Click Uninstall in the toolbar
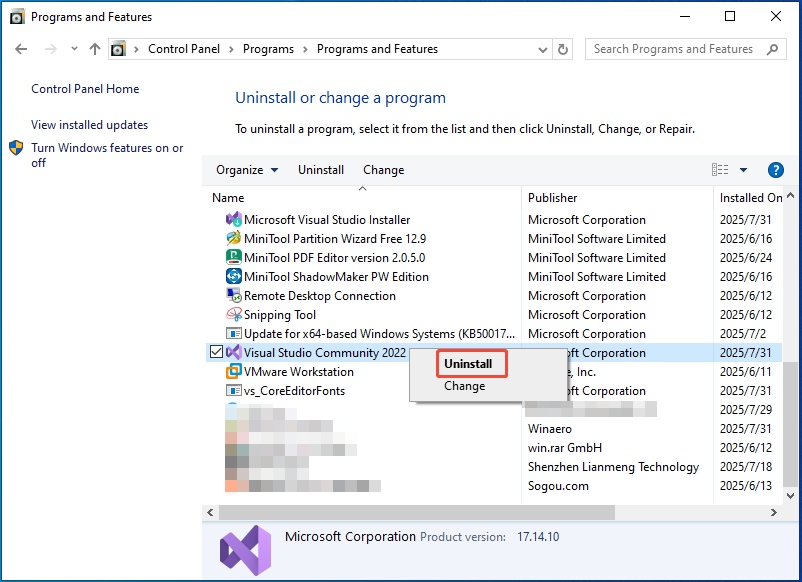 tap(321, 170)
